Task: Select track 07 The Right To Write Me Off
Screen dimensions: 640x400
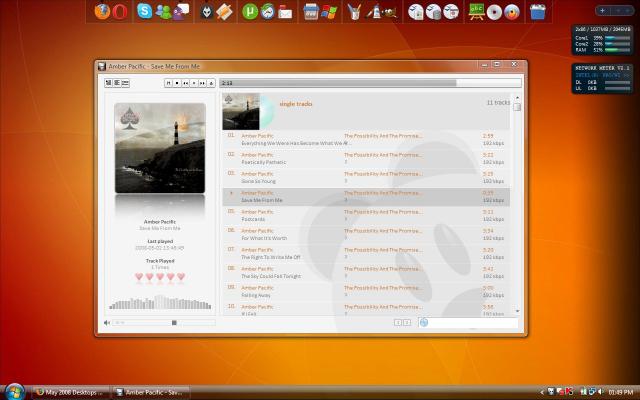Action: point(366,253)
